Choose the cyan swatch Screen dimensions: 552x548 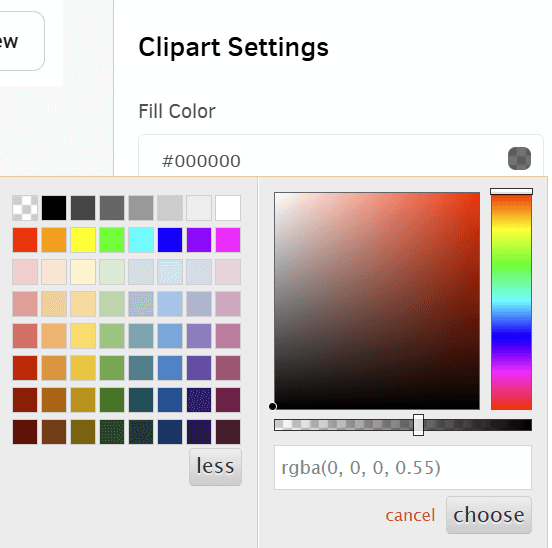141,240
